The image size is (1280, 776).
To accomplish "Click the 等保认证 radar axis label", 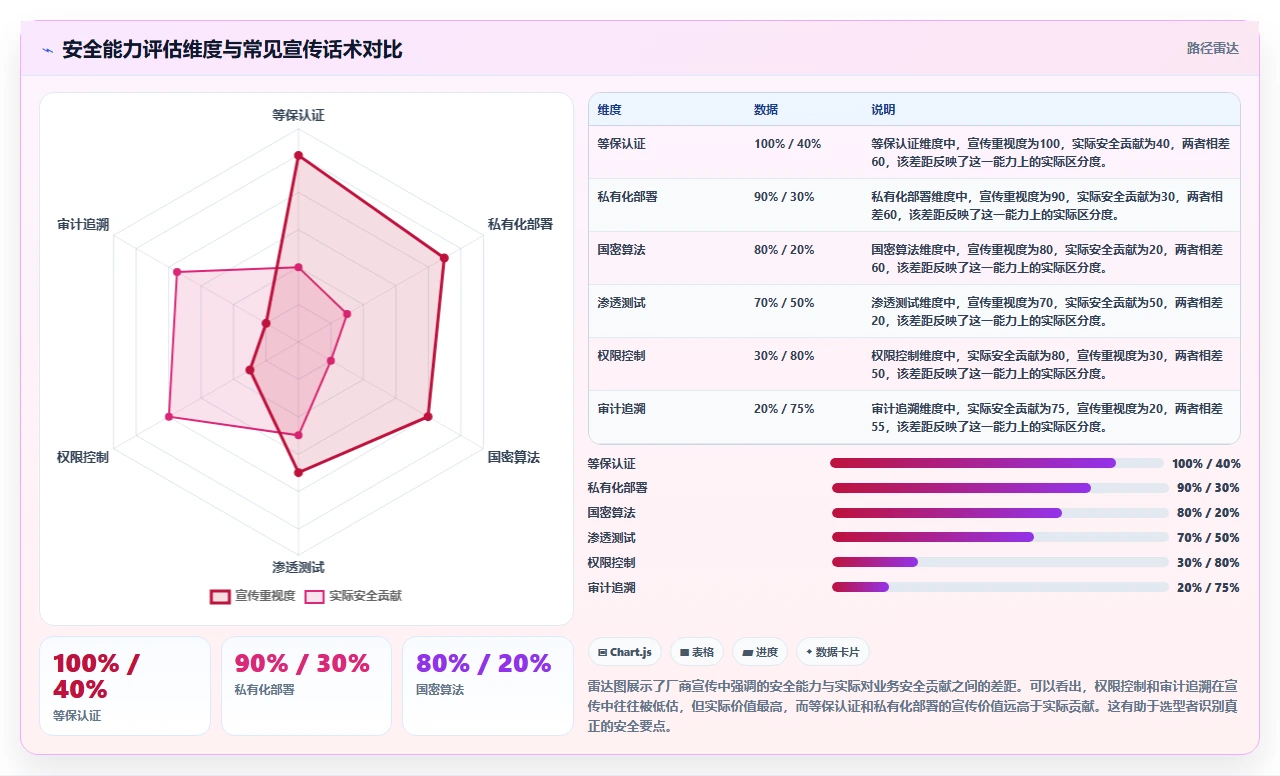I will coord(298,115).
